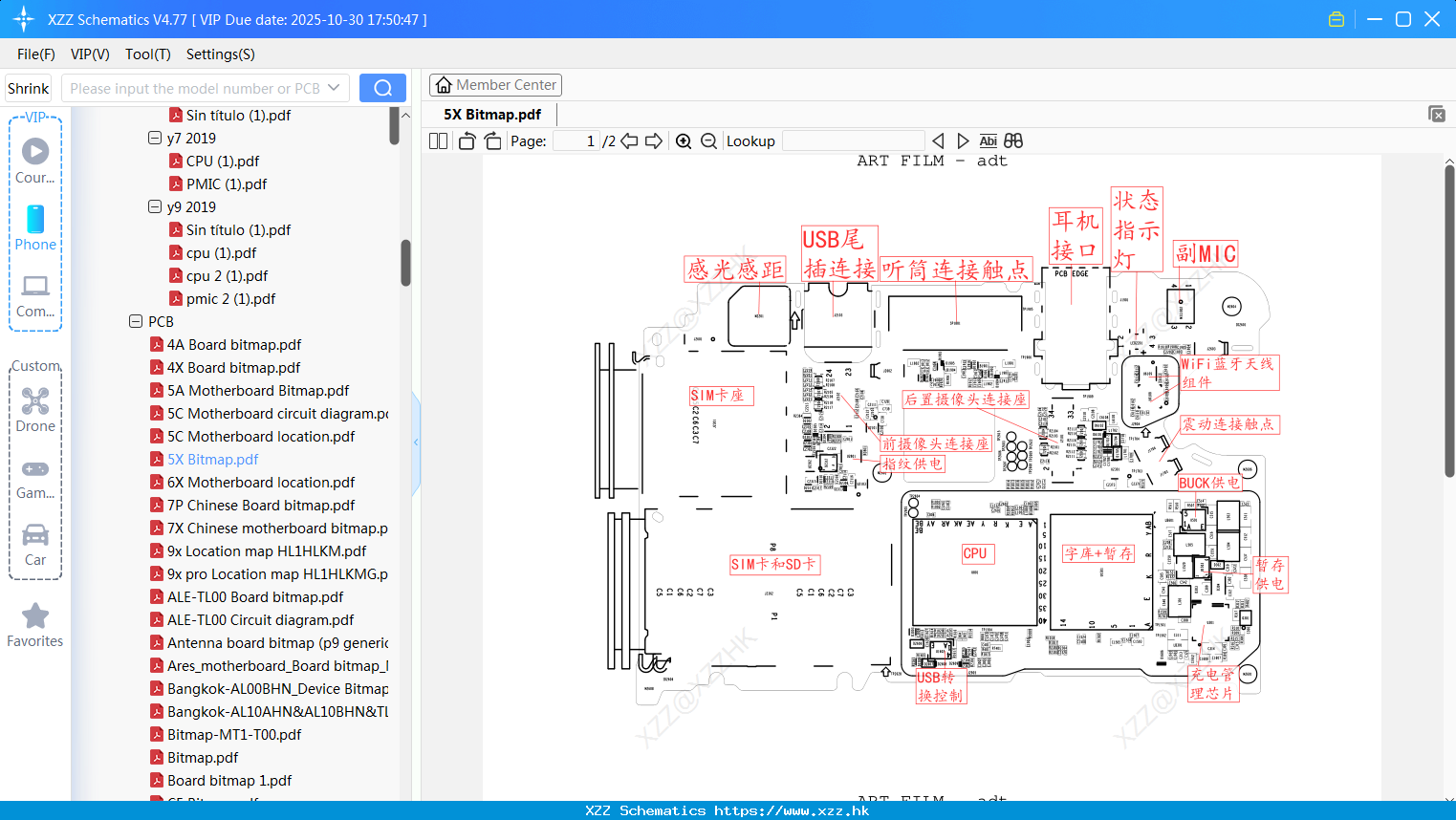Collapse the y9 2019 folder
1456x820 pixels.
tap(155, 206)
